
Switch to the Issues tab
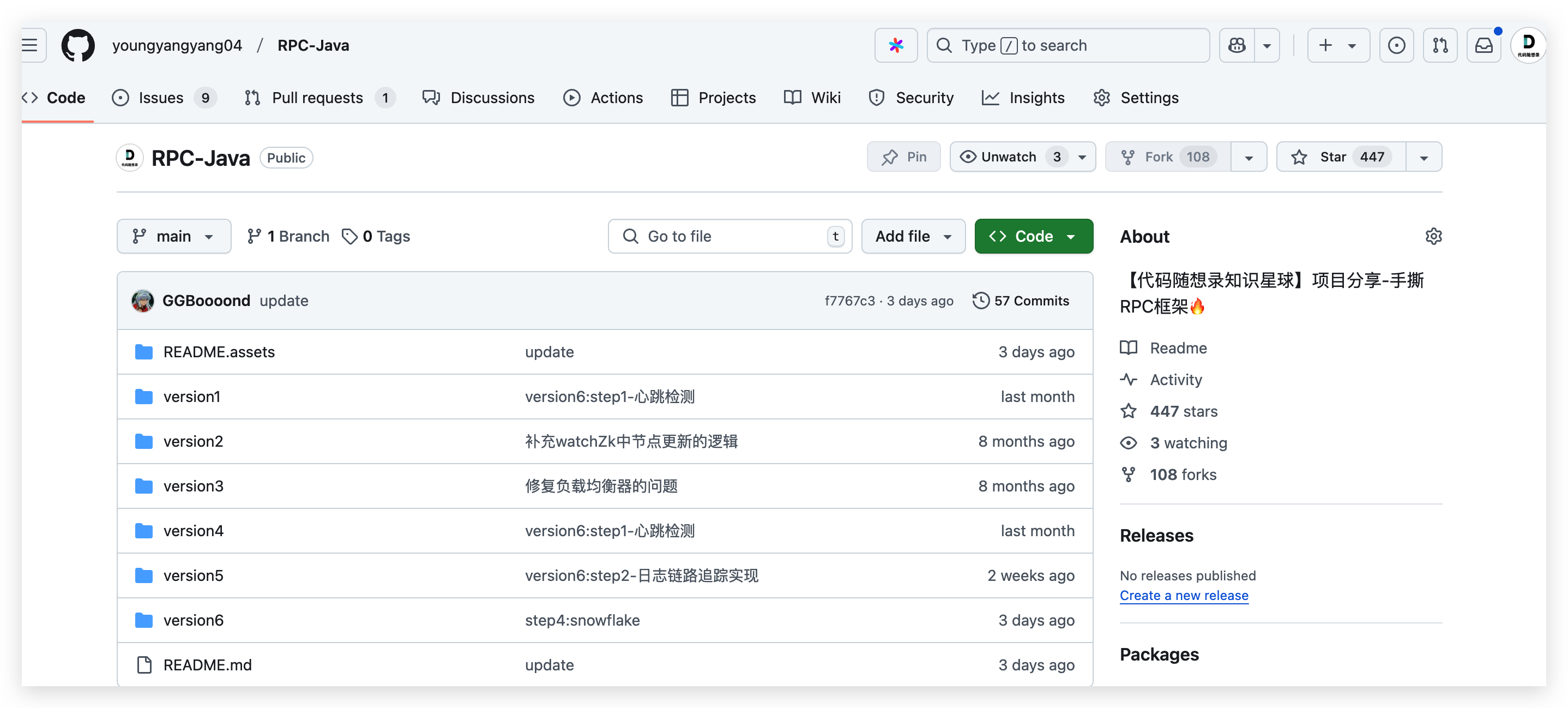pyautogui.click(x=163, y=98)
